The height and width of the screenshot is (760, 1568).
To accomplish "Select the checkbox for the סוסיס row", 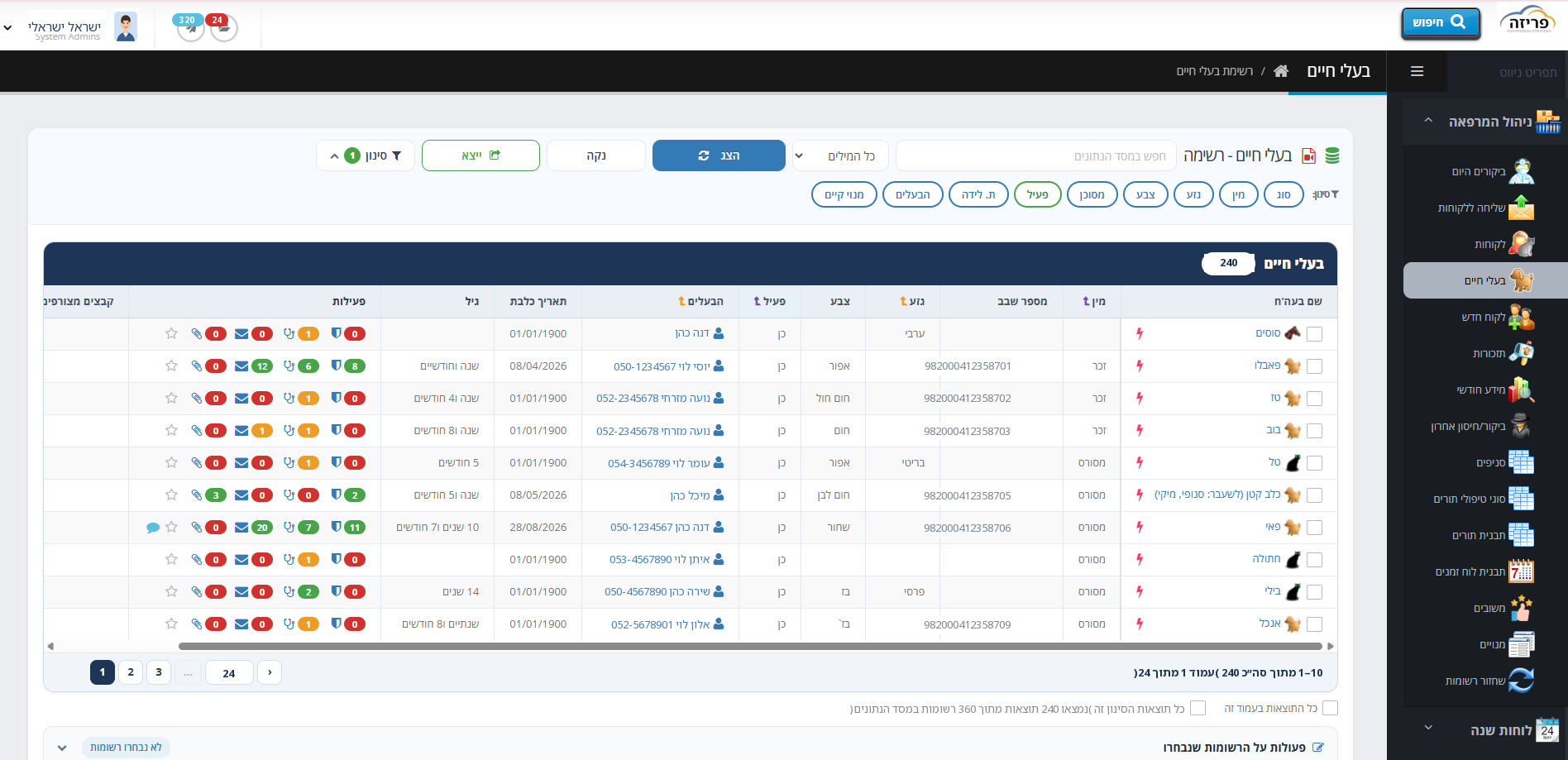I will 1315,334.
